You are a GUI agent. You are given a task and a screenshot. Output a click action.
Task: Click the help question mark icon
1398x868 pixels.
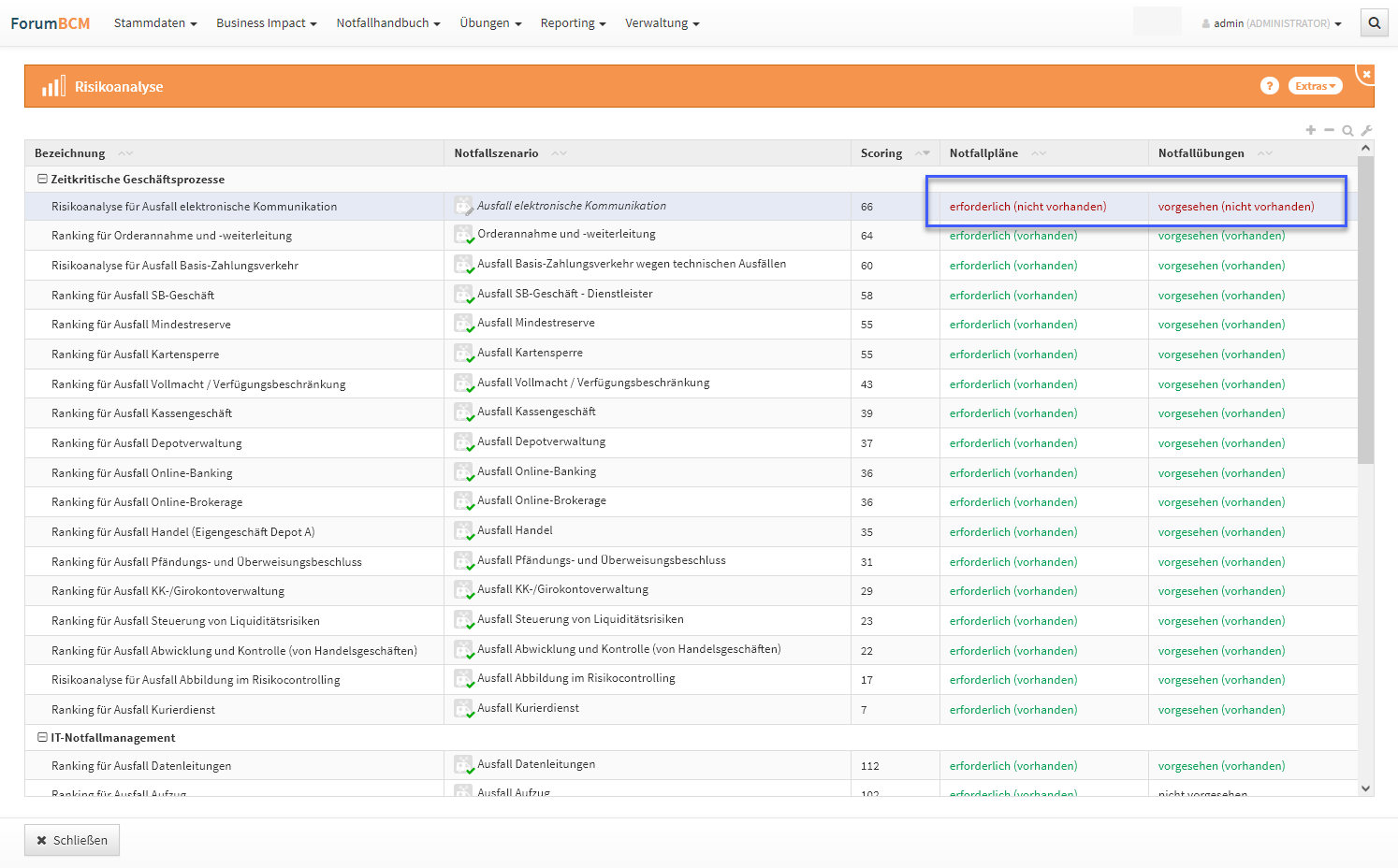1269,86
